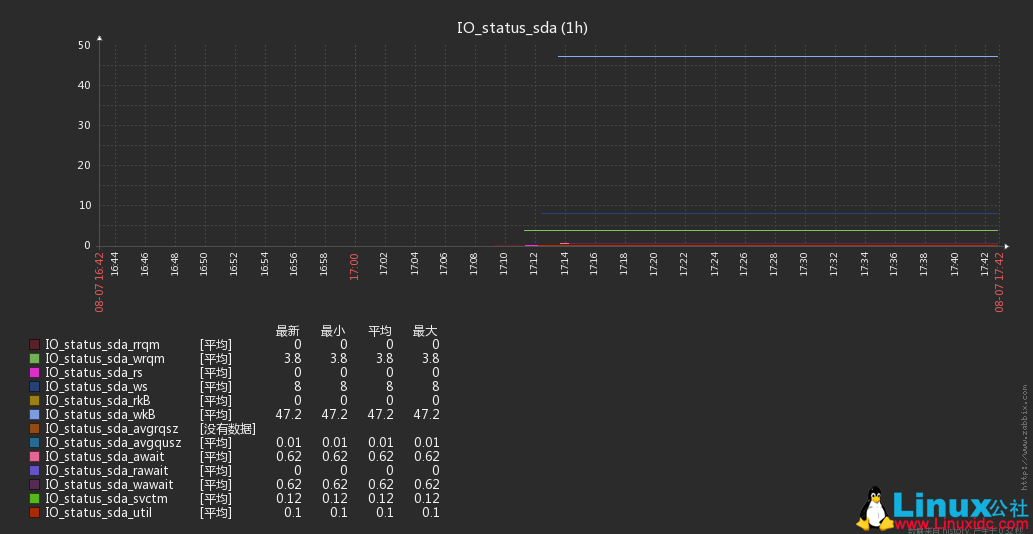Click the dark blue IO_status_sda_ws swatch
Image resolution: width=1033 pixels, height=534 pixels.
(x=34, y=387)
